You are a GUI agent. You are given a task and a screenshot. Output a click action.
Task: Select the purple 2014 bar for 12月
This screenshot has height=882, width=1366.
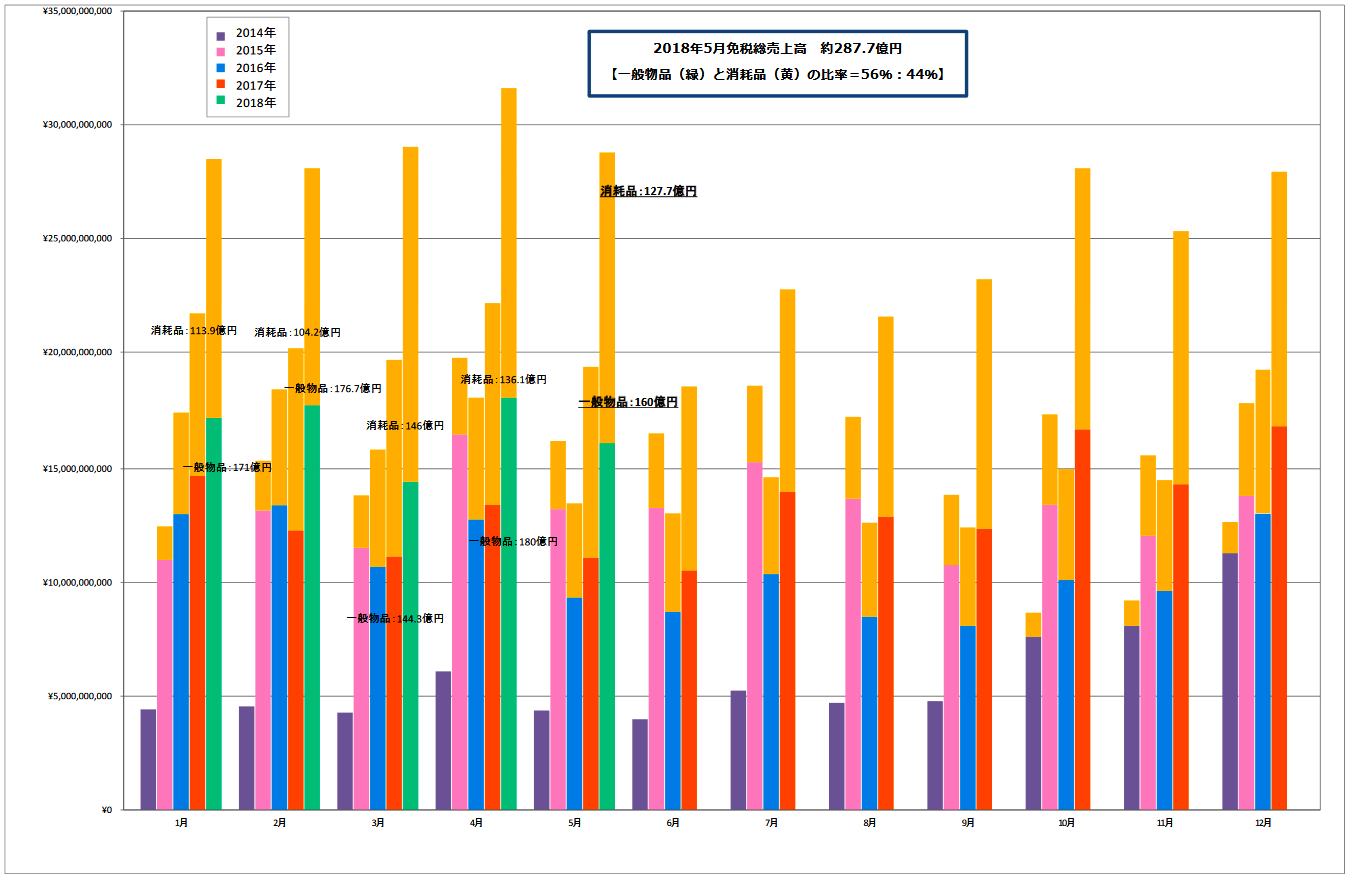(1230, 680)
